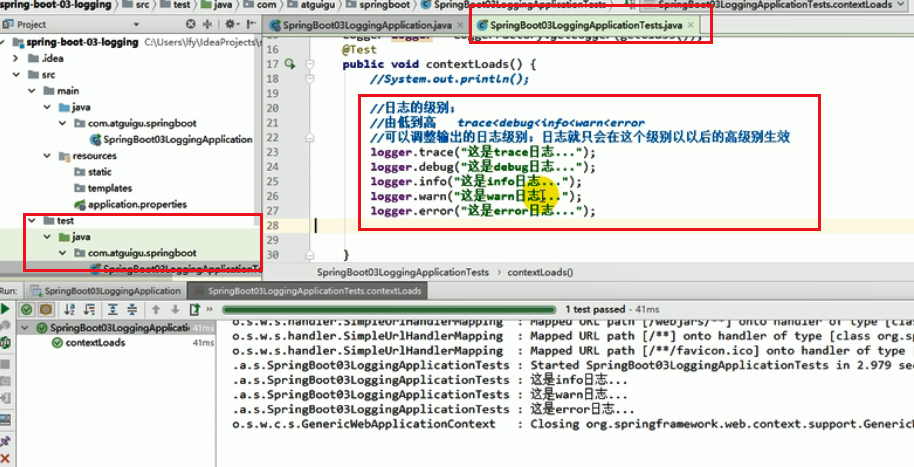Select spring-boot-03-logging project root
Screen dimensions: 914x467
[x=75, y=42]
